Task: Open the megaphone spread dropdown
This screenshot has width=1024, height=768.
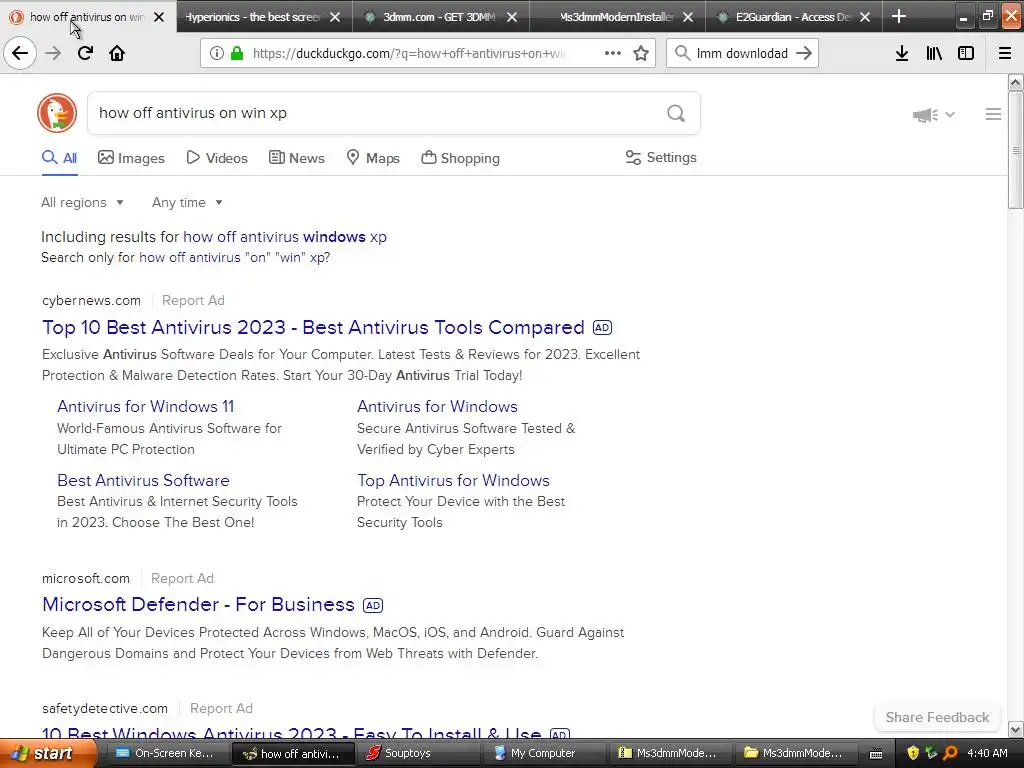Action: 934,115
